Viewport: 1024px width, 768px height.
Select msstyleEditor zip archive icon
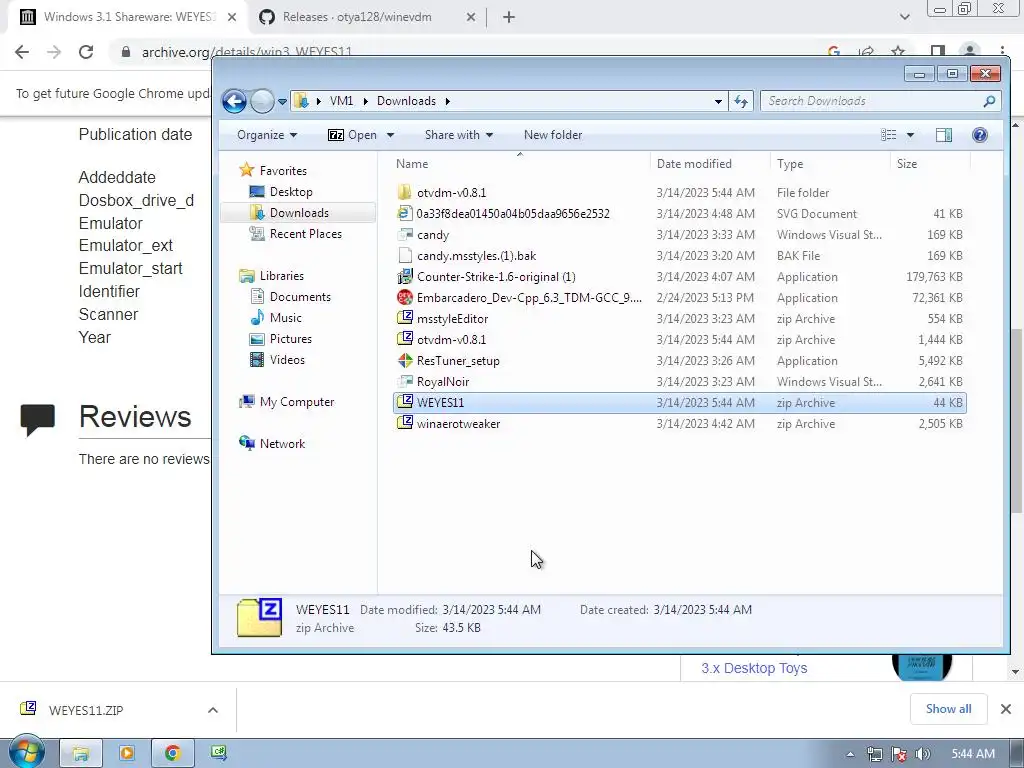[x=405, y=318]
